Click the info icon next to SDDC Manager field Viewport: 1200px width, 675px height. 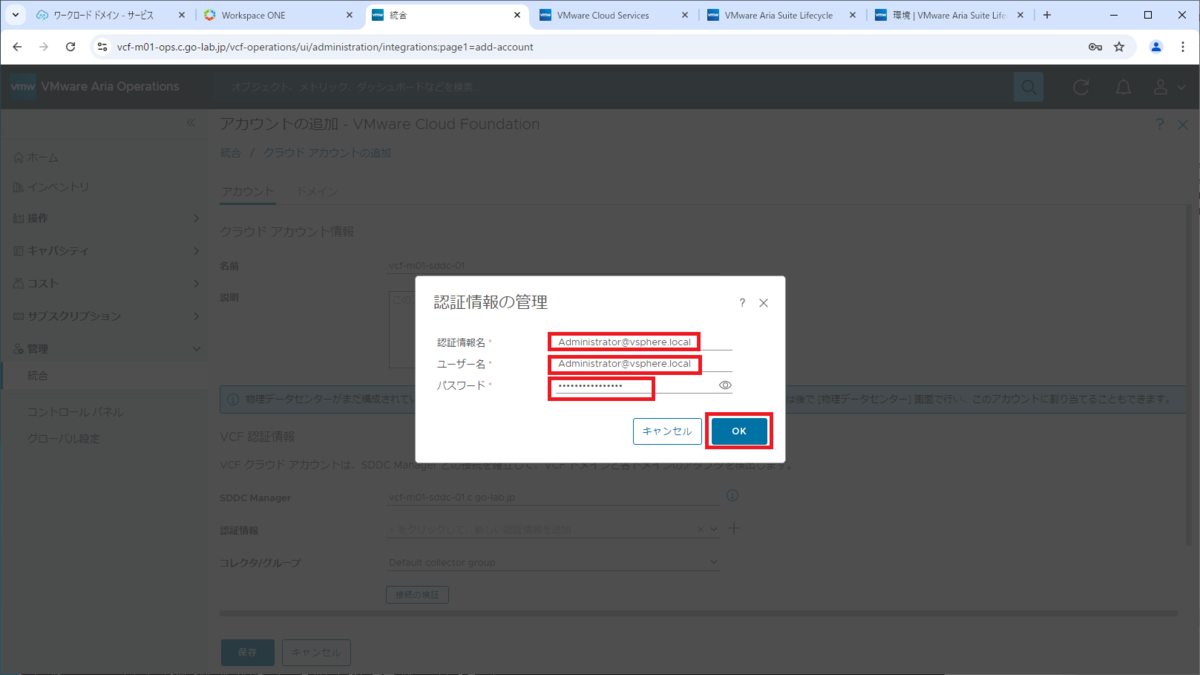point(732,496)
